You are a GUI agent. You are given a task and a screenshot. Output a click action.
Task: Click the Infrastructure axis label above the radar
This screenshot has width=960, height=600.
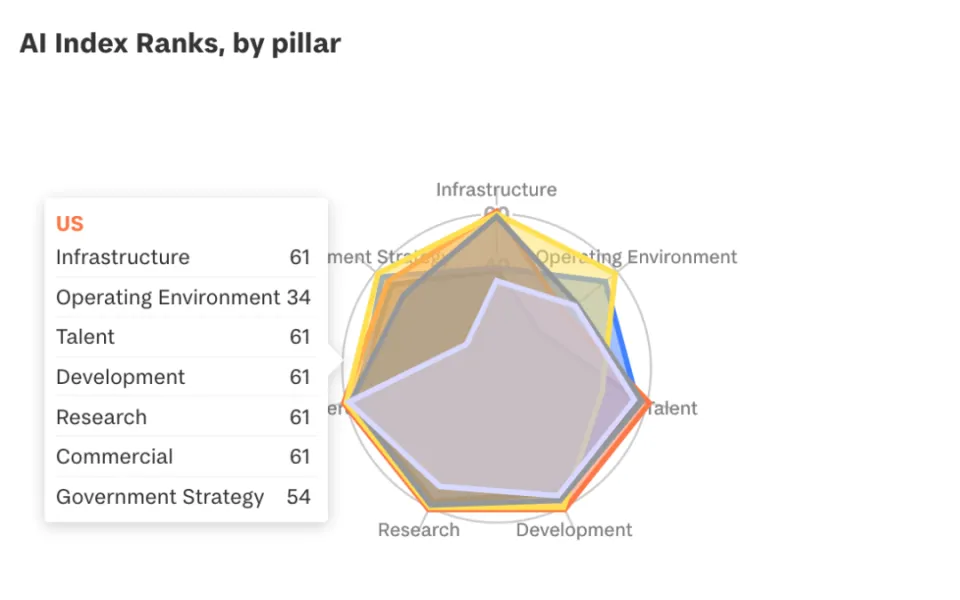pyautogui.click(x=496, y=190)
